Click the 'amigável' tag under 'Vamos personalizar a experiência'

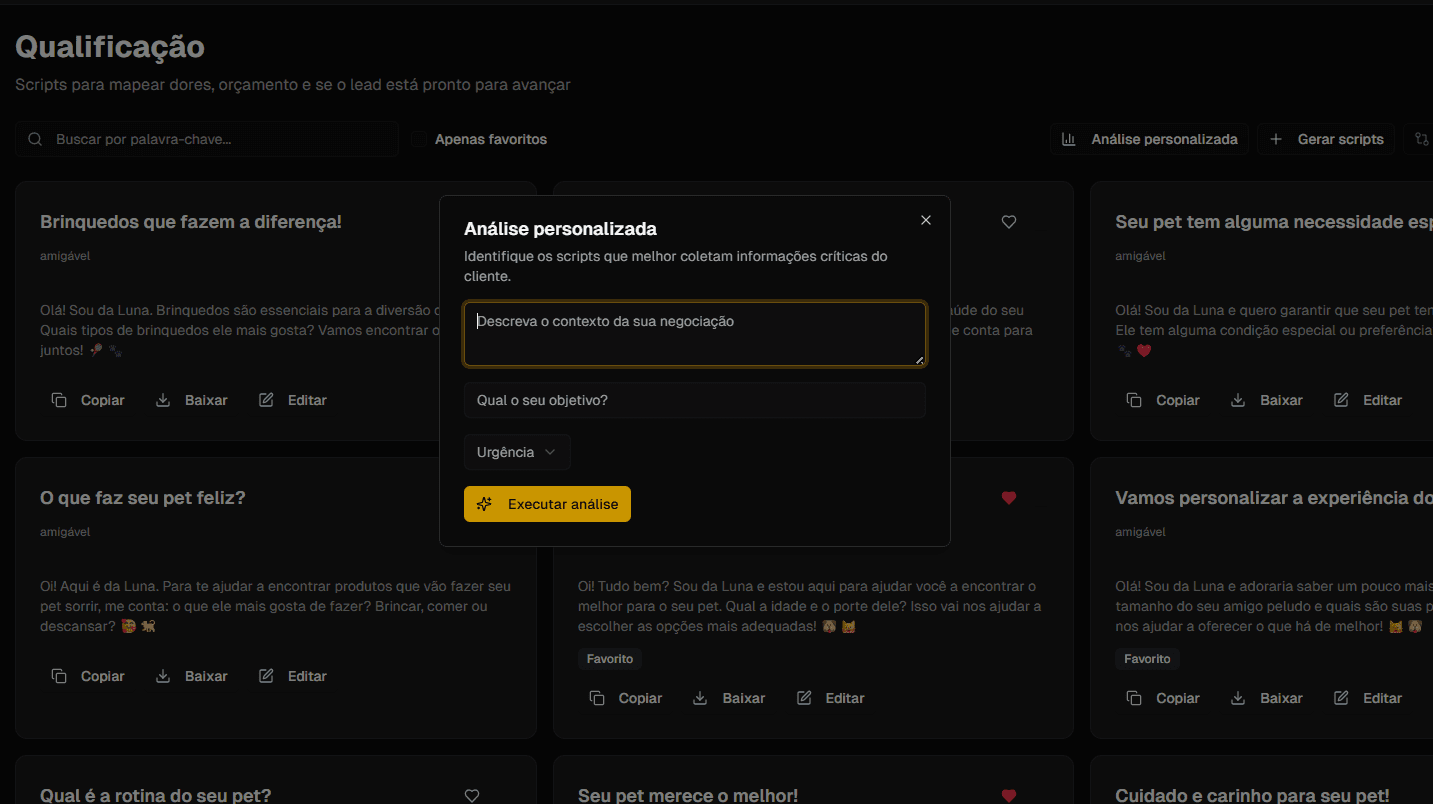pos(1140,532)
